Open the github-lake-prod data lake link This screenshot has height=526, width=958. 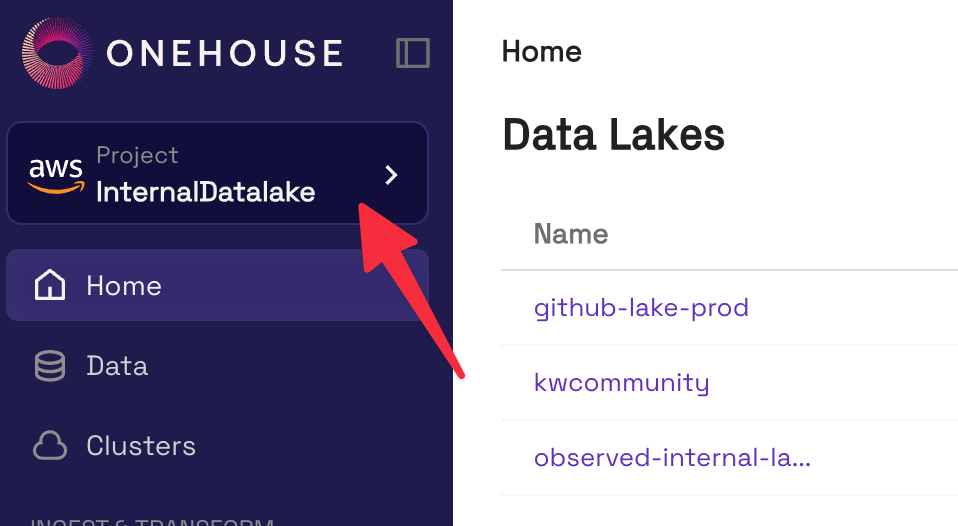coord(641,307)
